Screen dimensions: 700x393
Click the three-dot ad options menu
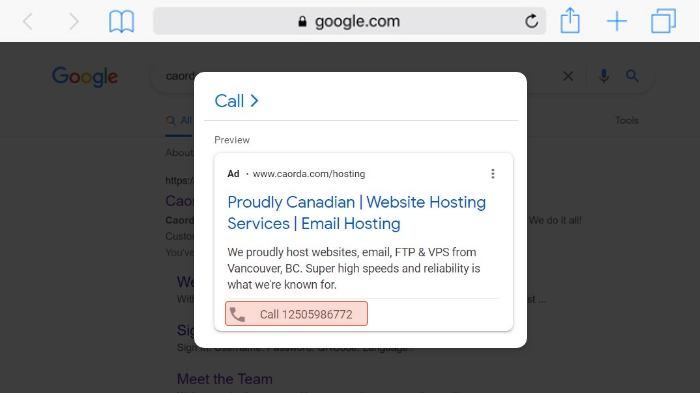click(x=493, y=174)
